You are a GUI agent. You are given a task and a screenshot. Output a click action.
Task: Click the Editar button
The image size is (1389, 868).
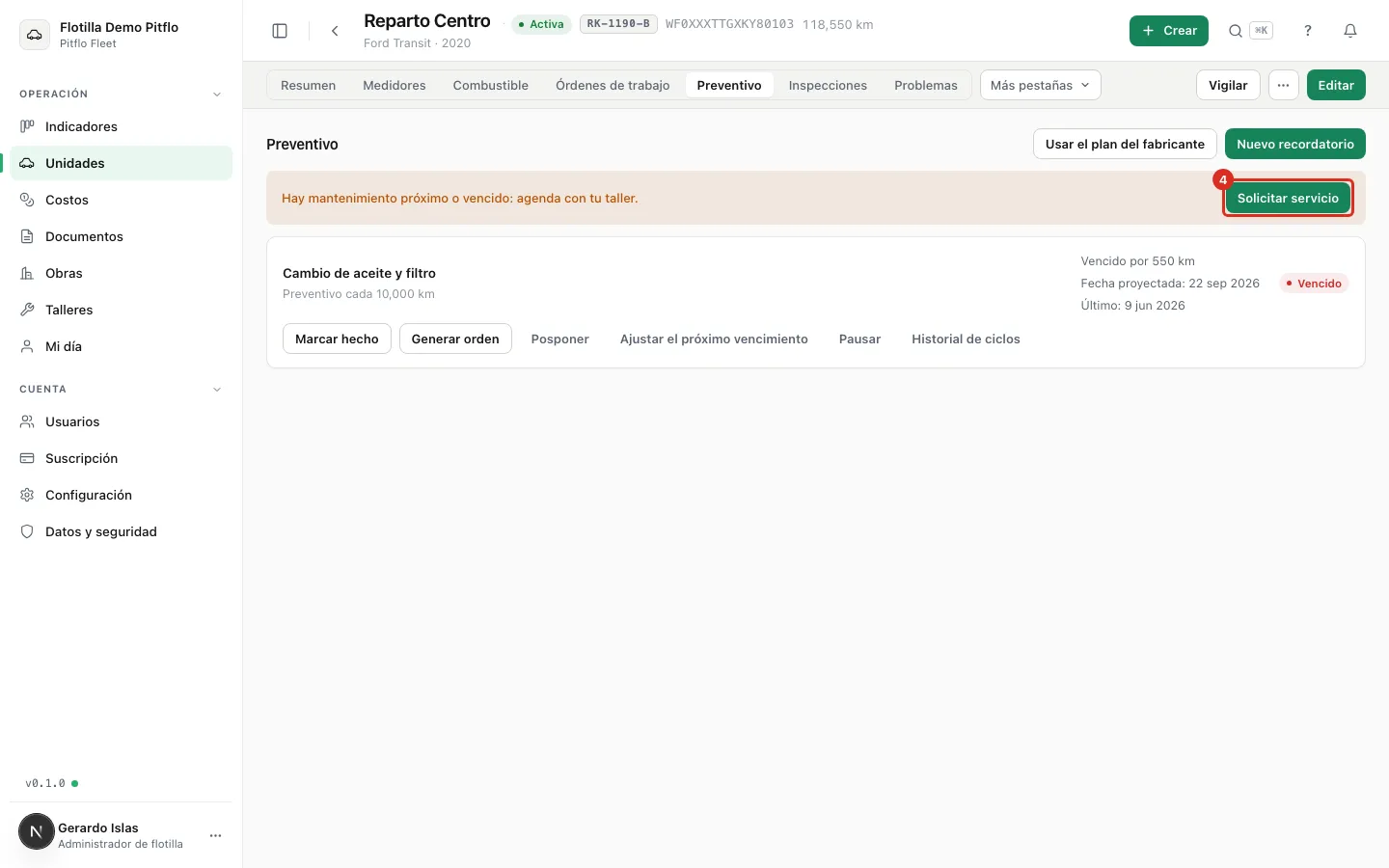[1336, 85]
